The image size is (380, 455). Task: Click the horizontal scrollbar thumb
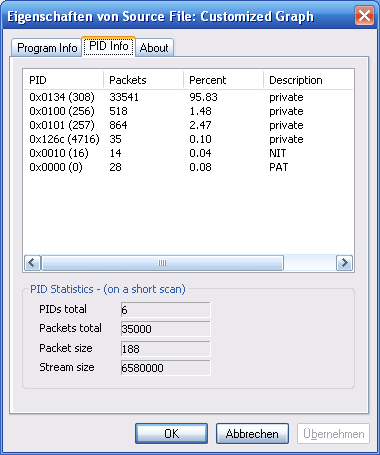pyautogui.click(x=162, y=263)
